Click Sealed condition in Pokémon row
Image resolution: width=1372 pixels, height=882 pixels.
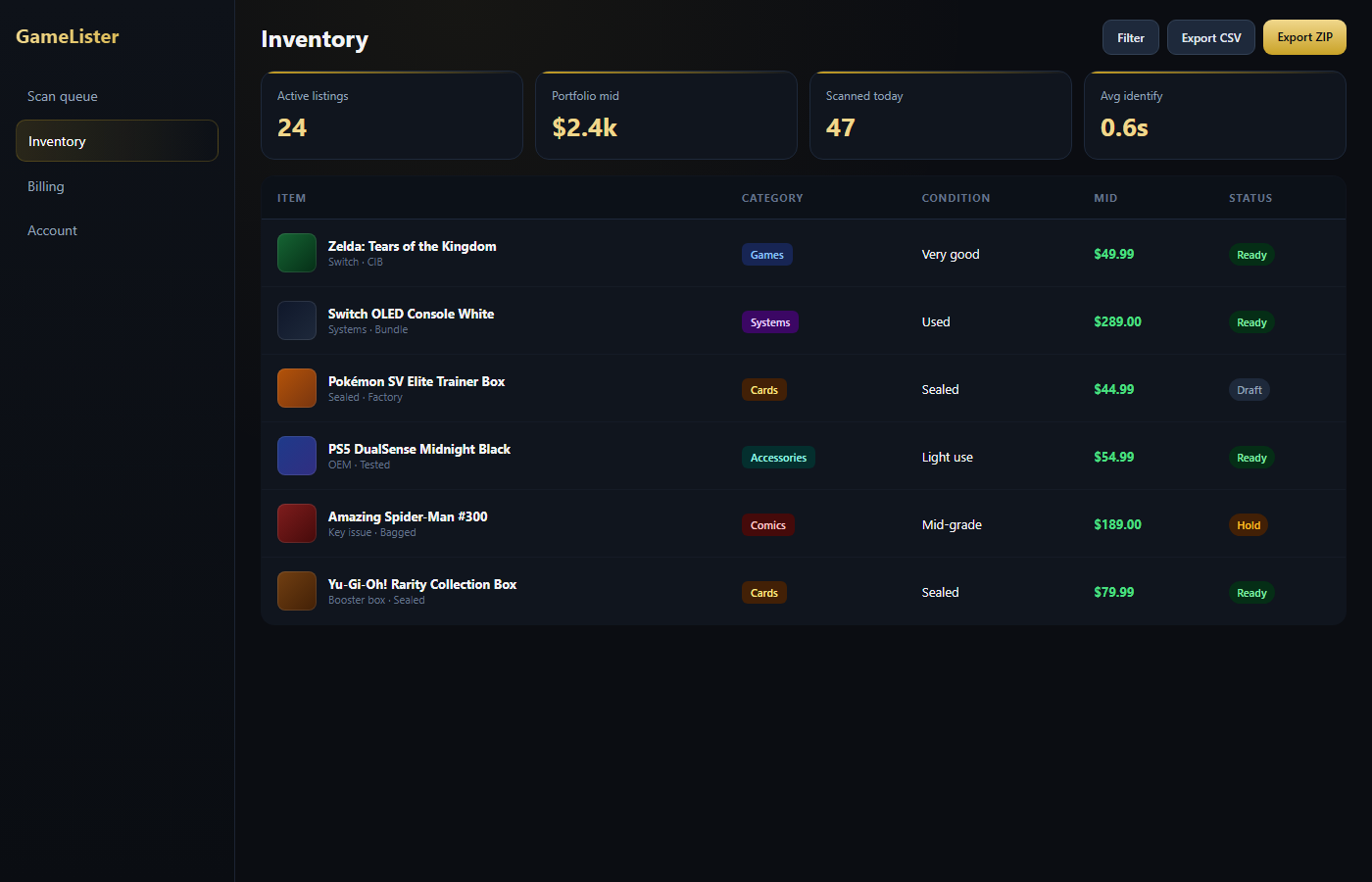(941, 389)
